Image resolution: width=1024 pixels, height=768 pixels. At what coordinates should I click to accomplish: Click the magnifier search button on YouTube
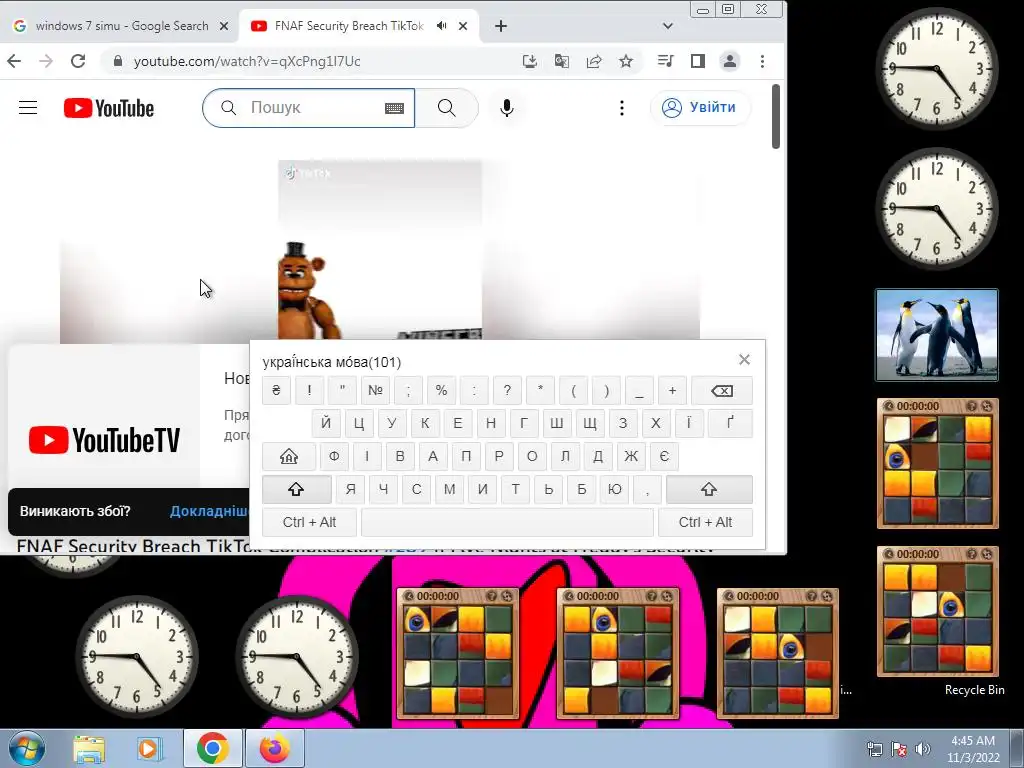447,108
